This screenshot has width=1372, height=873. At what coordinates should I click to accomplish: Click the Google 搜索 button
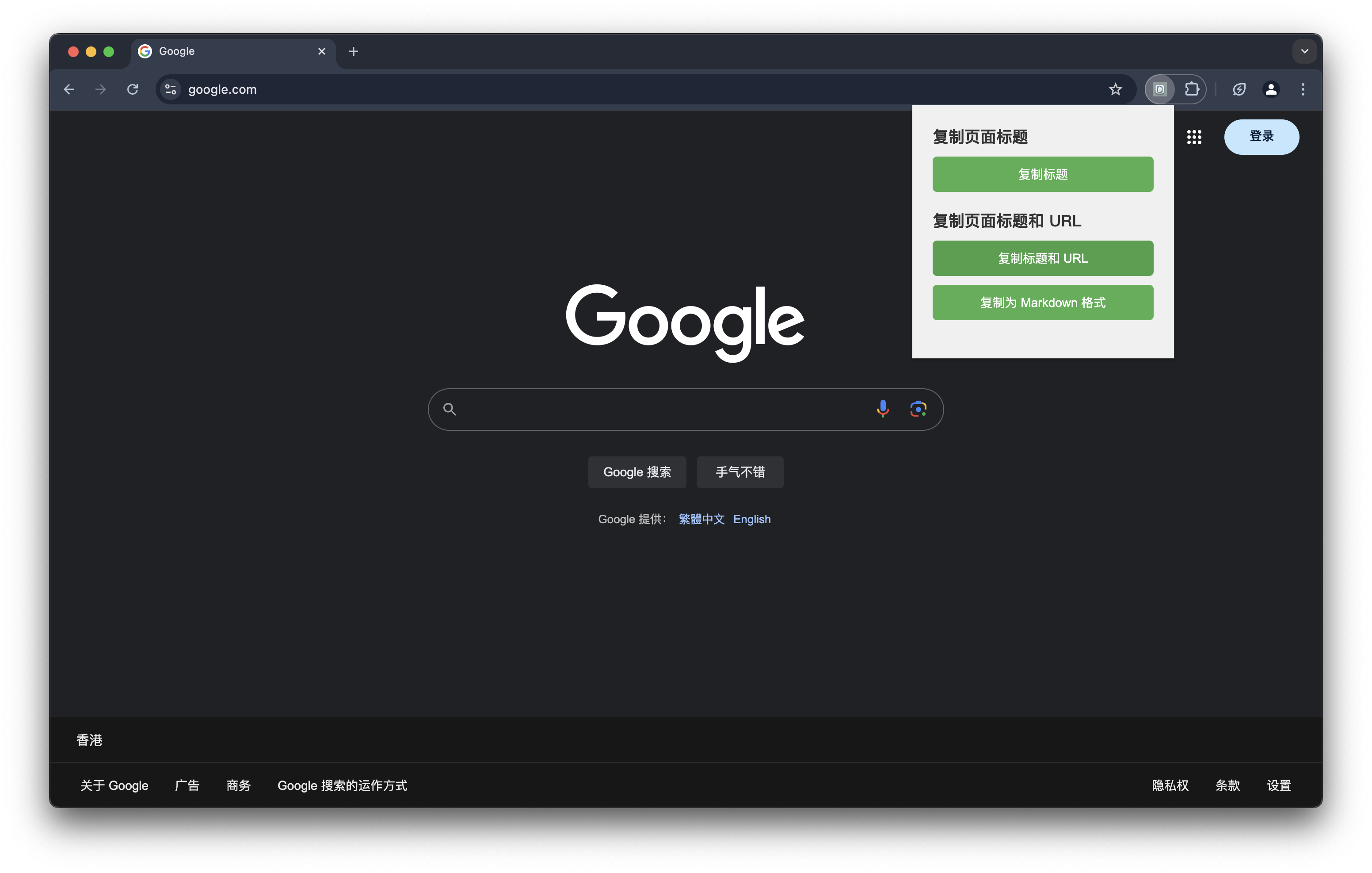(637, 472)
